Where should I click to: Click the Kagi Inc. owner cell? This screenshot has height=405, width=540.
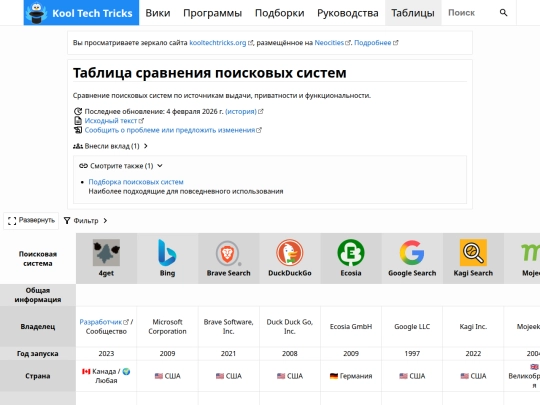(473, 326)
